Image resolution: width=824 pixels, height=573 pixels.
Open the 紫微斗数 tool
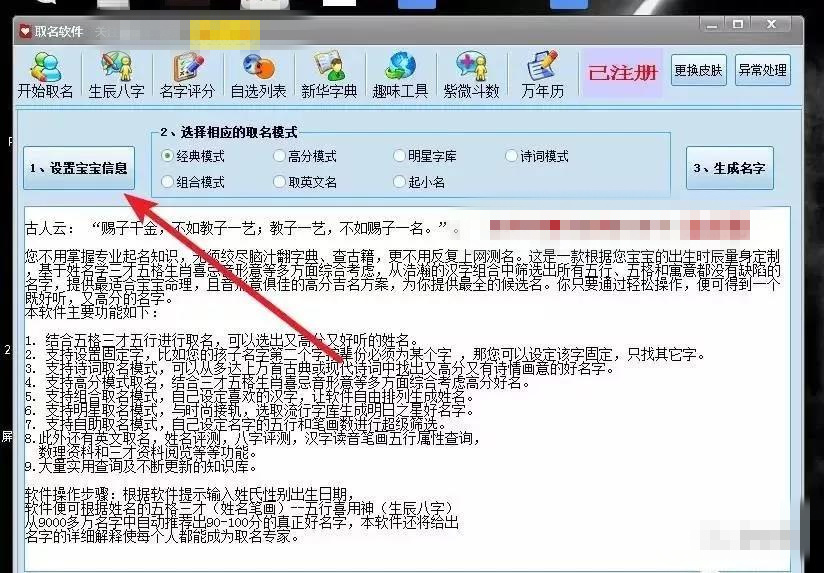471,75
